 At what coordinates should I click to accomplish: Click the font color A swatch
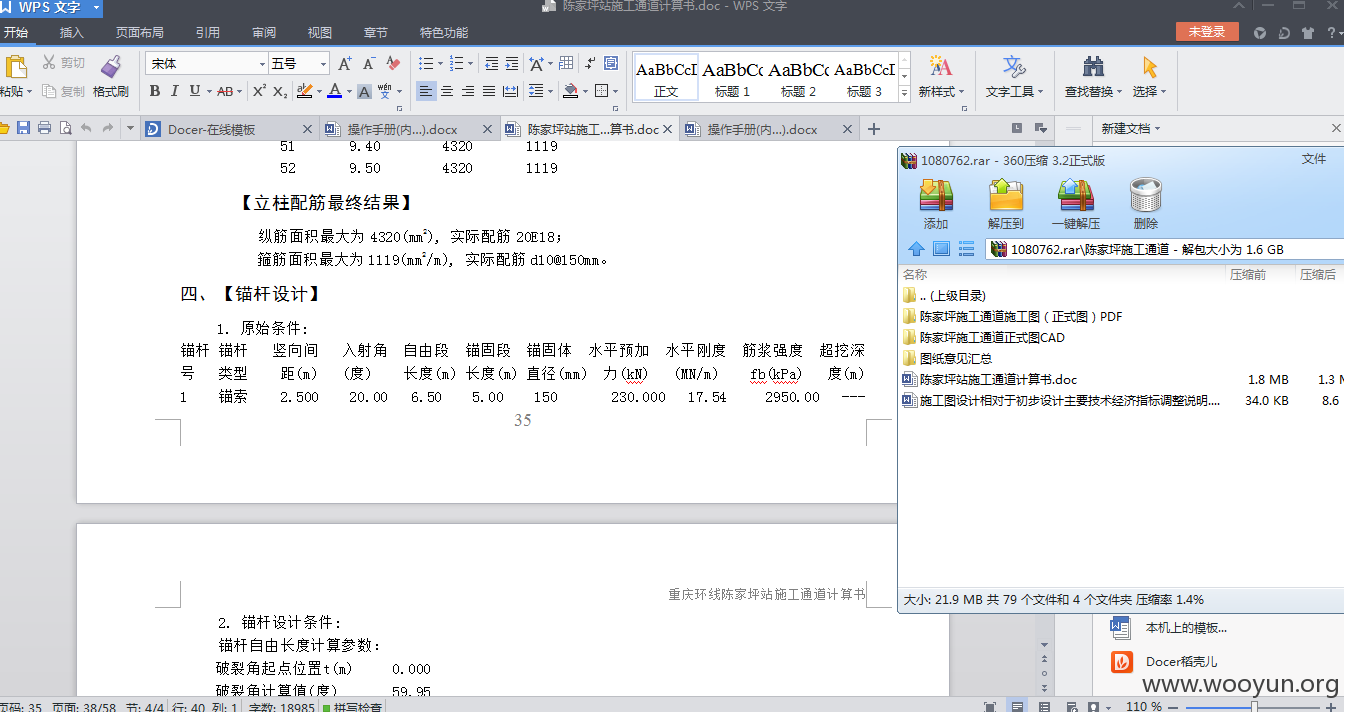[x=334, y=91]
